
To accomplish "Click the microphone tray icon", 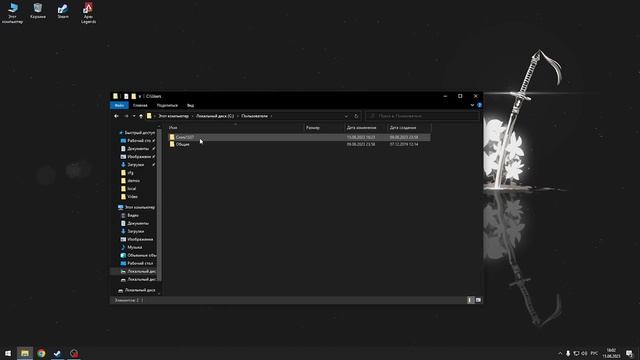I will 568,353.
